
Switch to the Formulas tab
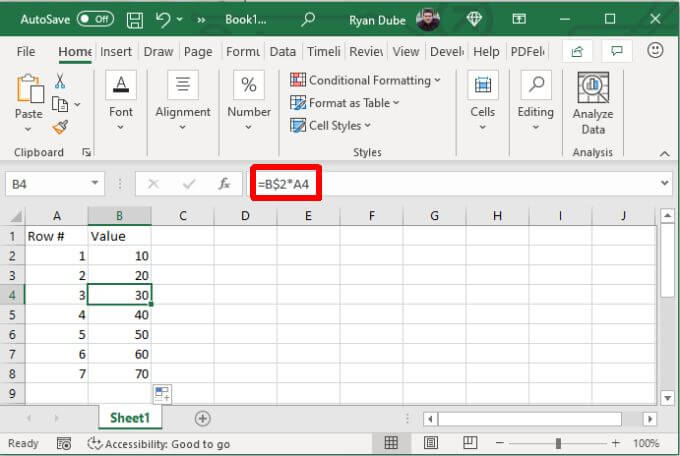tap(242, 52)
